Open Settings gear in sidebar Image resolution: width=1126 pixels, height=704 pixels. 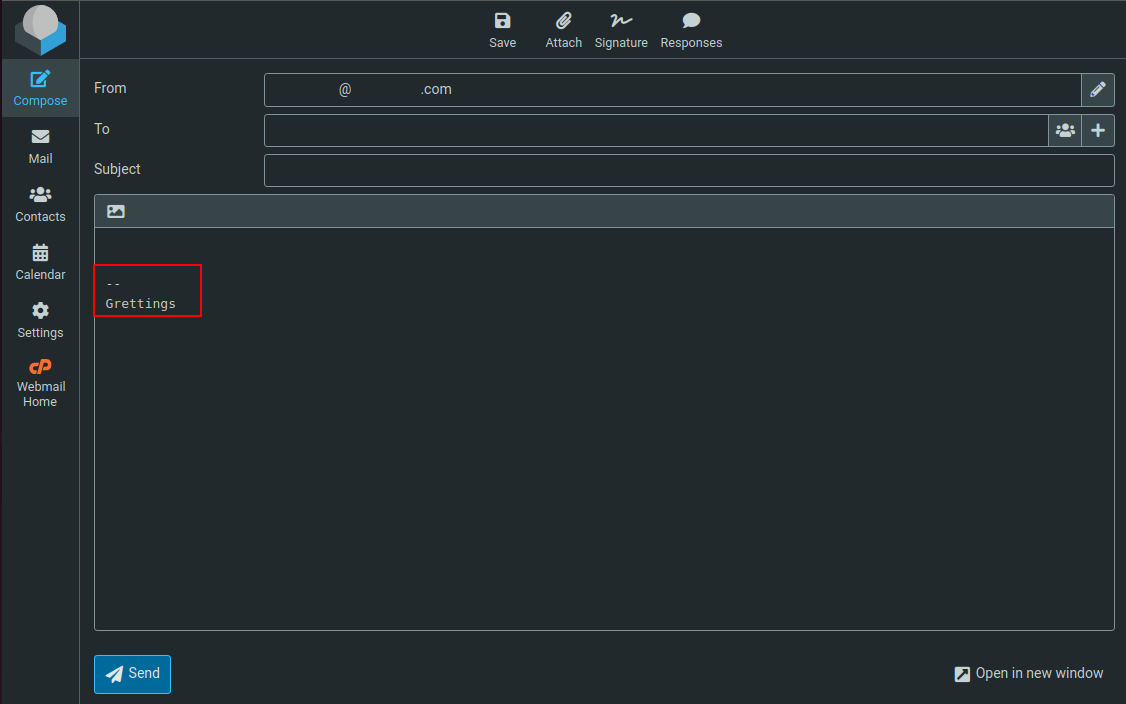(40, 320)
